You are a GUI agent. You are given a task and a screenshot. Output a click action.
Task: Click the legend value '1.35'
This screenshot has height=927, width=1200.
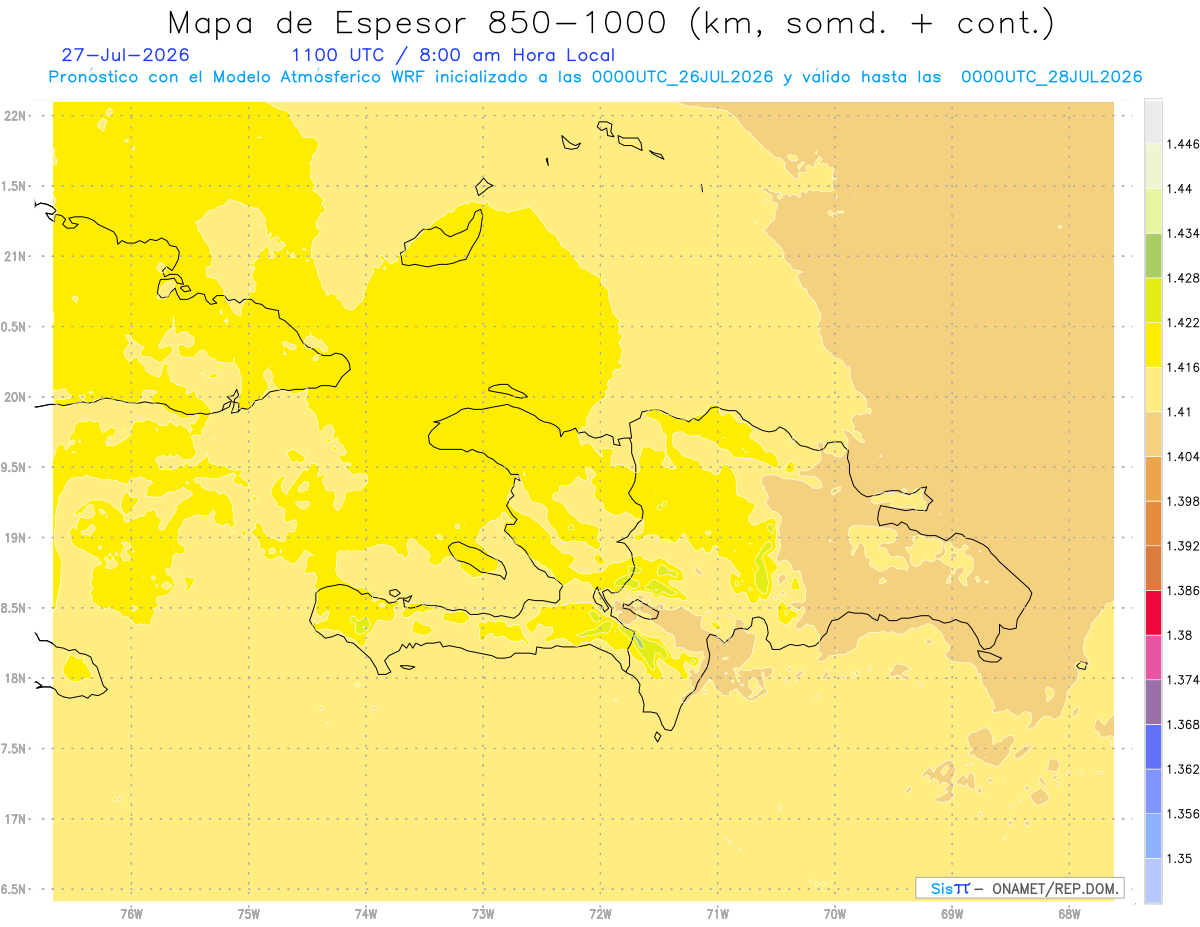tap(1182, 858)
